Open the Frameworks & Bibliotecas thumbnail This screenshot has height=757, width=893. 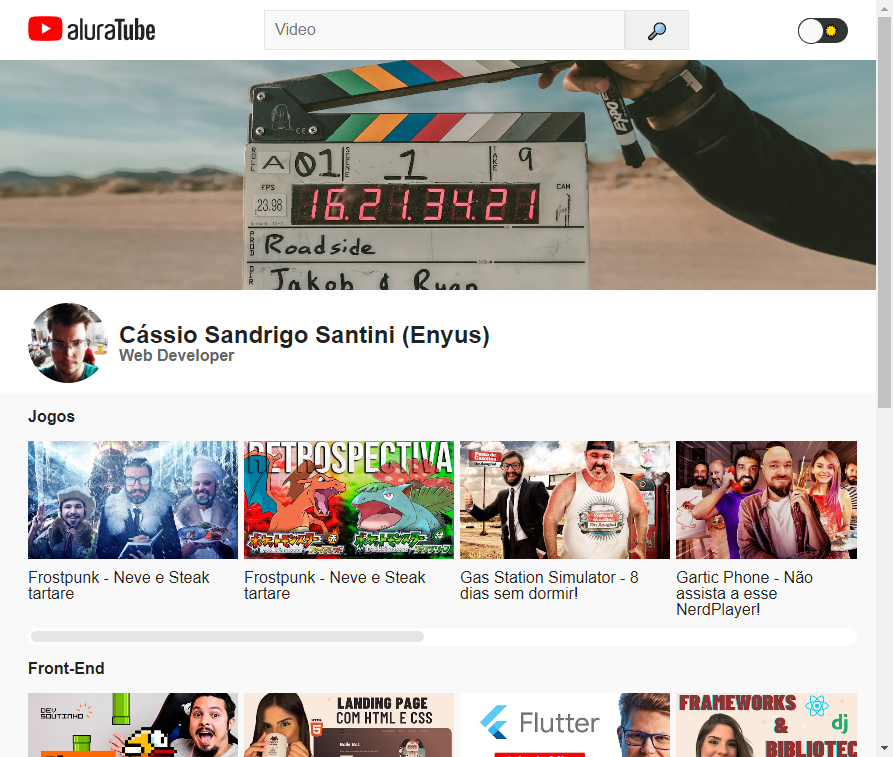766,725
